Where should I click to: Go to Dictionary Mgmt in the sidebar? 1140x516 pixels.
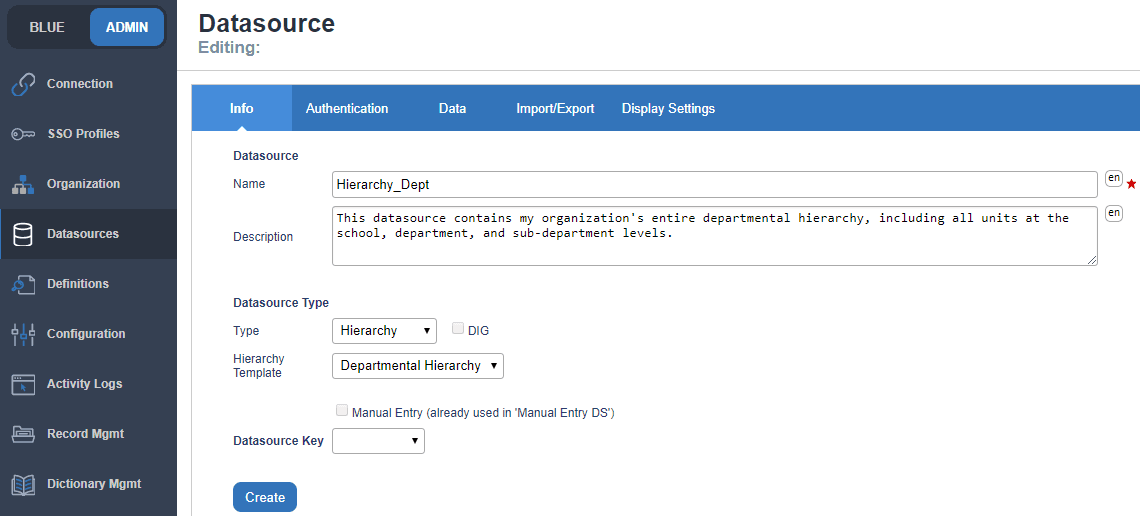tap(88, 485)
